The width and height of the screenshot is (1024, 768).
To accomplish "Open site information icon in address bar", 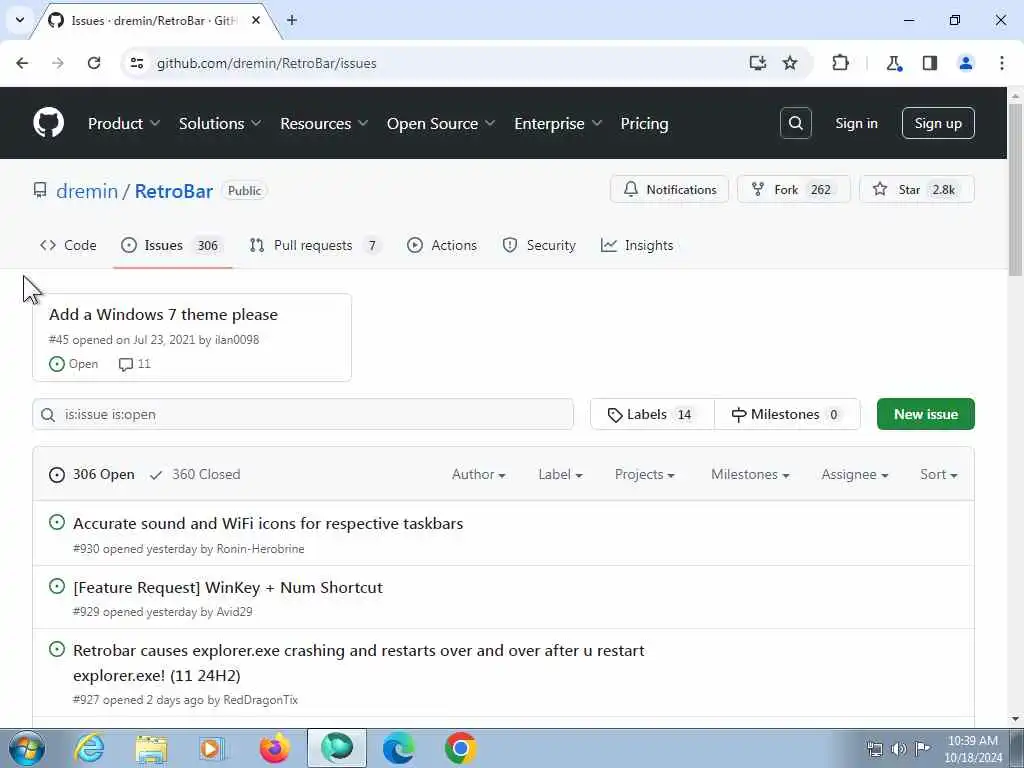I will coord(136,63).
